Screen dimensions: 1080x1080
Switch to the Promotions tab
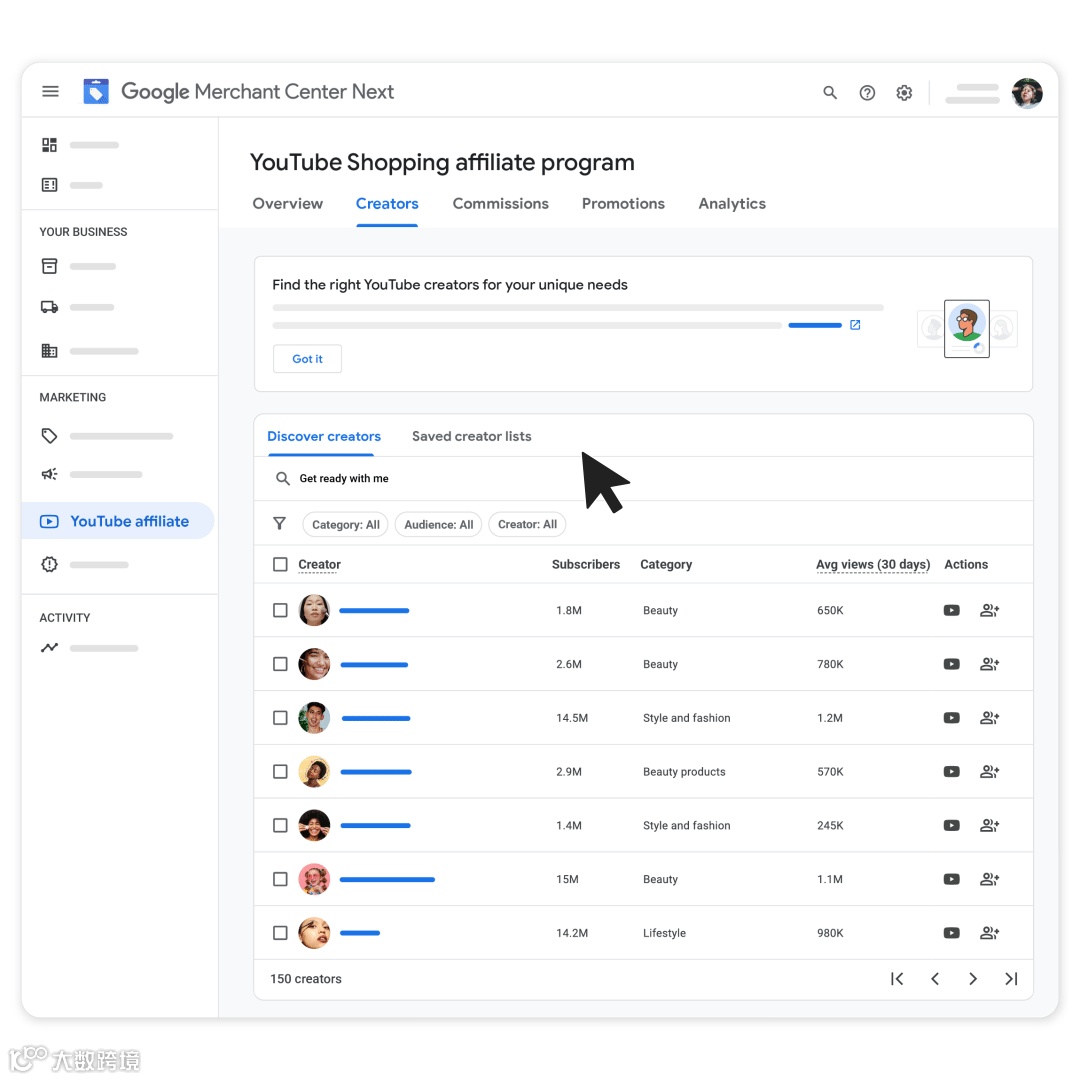623,204
